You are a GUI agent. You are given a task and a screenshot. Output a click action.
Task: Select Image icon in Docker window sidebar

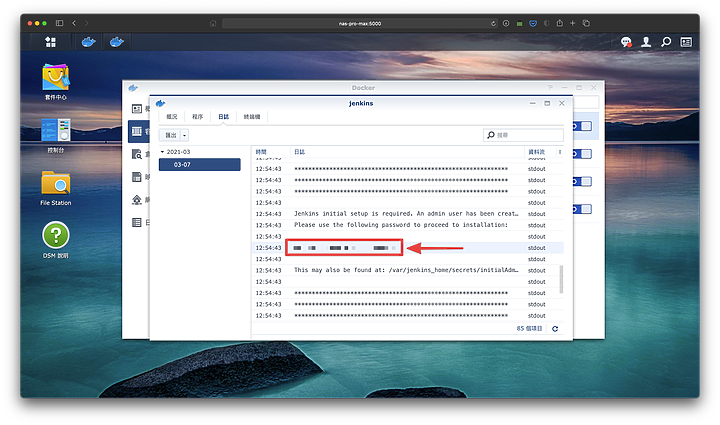[x=137, y=177]
